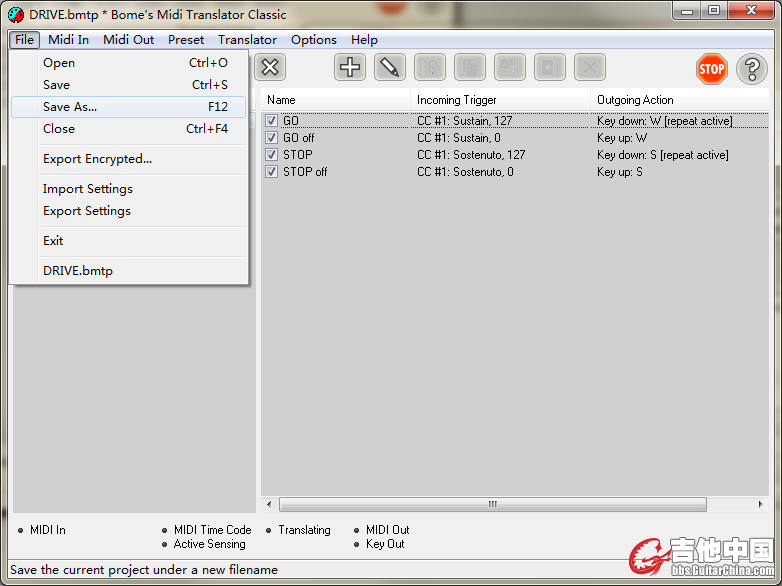Click the edit translator pencil icon
The image size is (782, 586).
390,68
